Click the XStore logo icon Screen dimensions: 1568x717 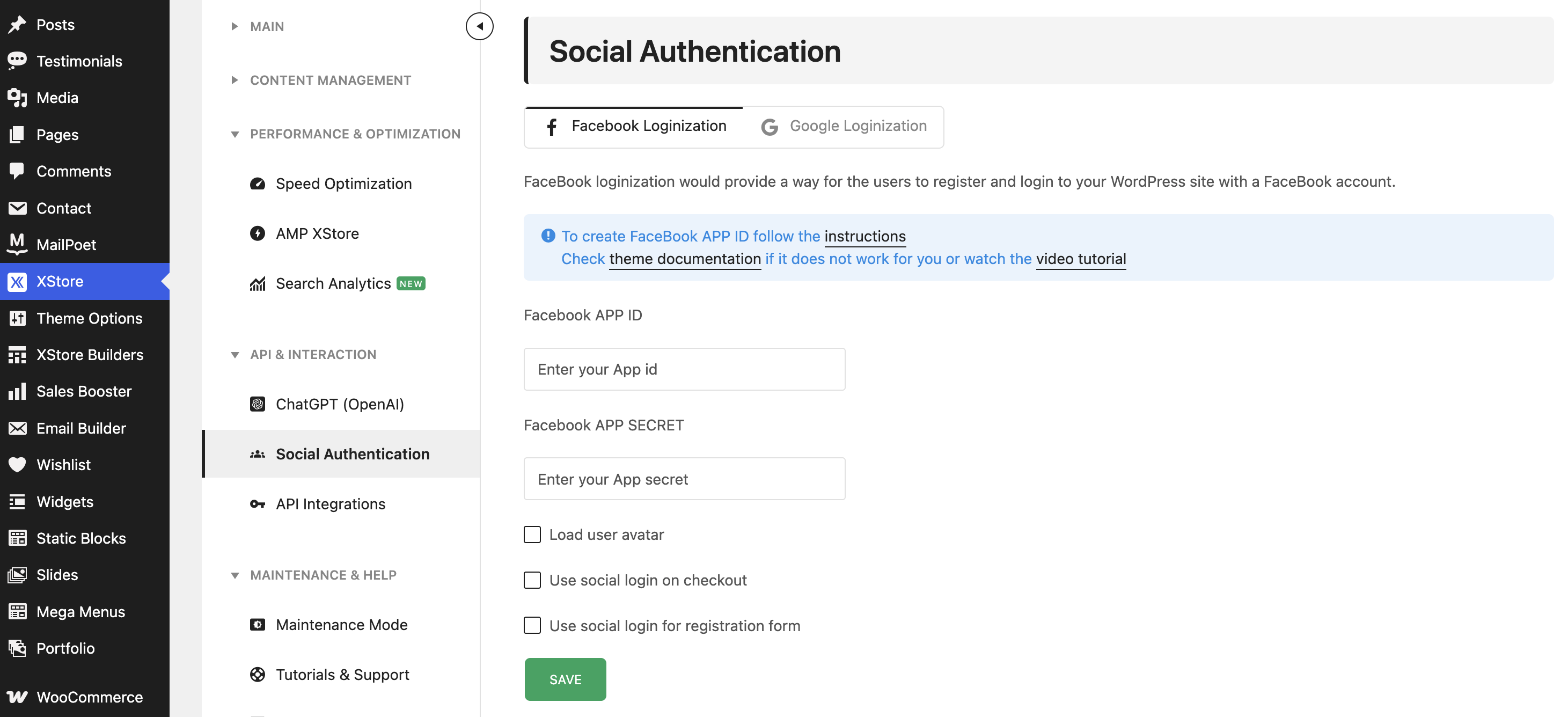(x=17, y=281)
